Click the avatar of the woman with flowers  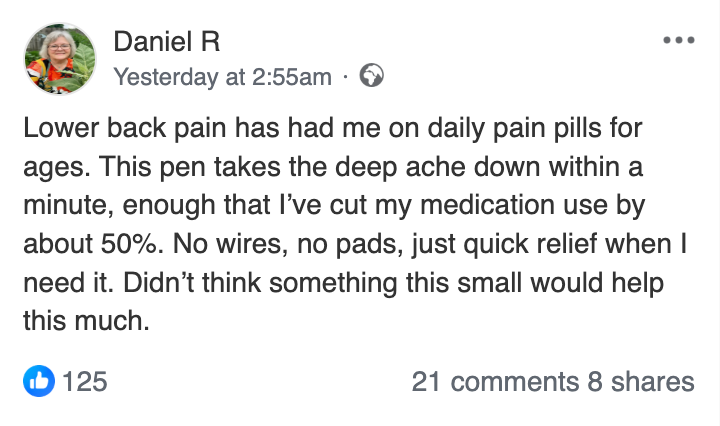[x=61, y=59]
